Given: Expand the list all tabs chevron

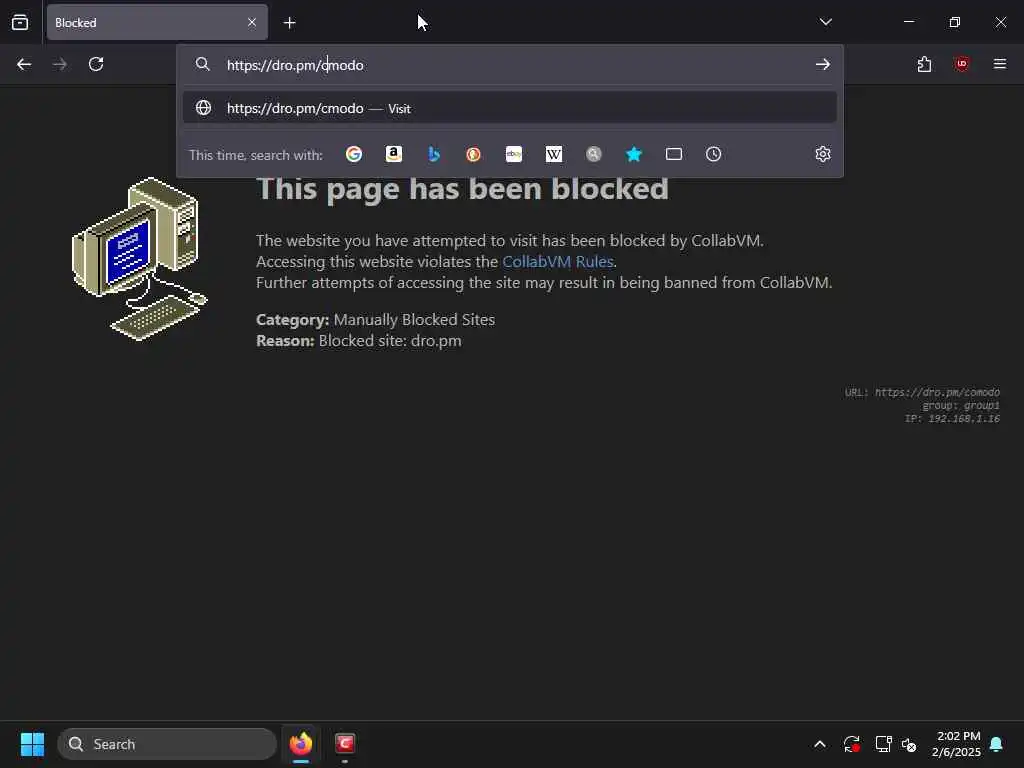Looking at the screenshot, I should click(825, 22).
